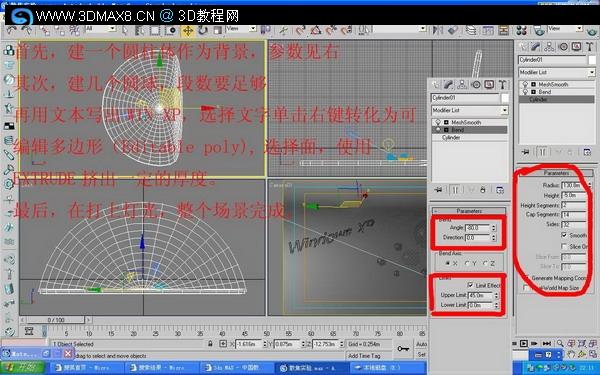Activate the Select and Scale tool
The image size is (600, 375).
coord(217,31)
